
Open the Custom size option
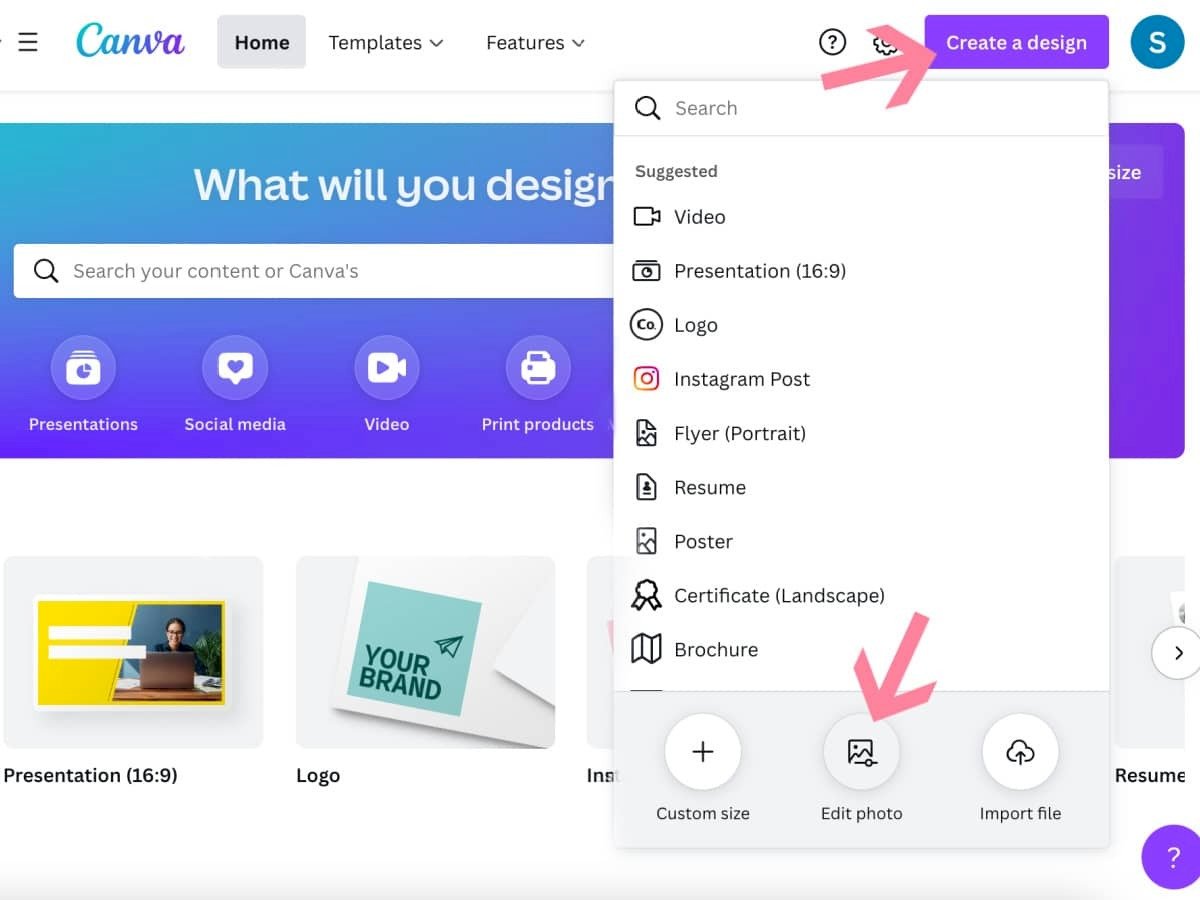[702, 751]
